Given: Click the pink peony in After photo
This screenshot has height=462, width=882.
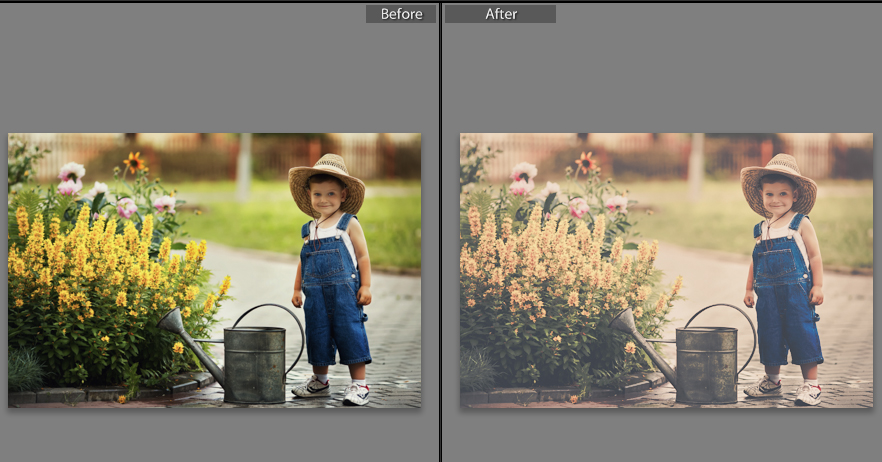Looking at the screenshot, I should (523, 173).
